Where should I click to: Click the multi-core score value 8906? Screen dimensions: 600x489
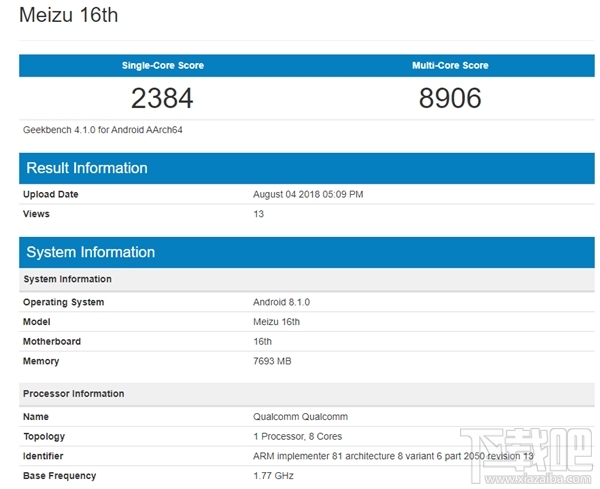pos(450,98)
